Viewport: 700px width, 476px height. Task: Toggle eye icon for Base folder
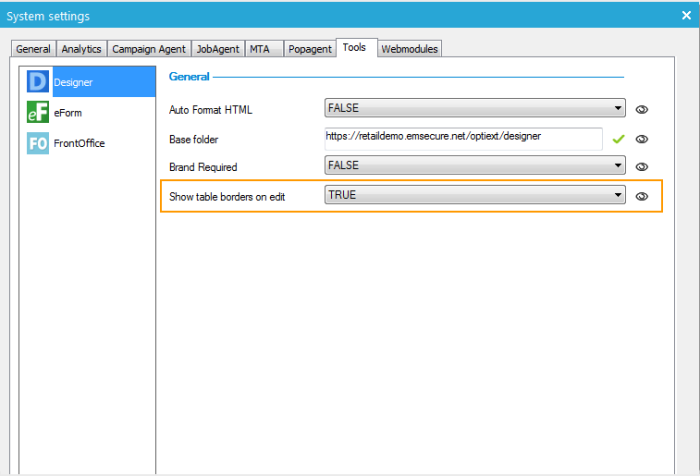tap(642, 139)
